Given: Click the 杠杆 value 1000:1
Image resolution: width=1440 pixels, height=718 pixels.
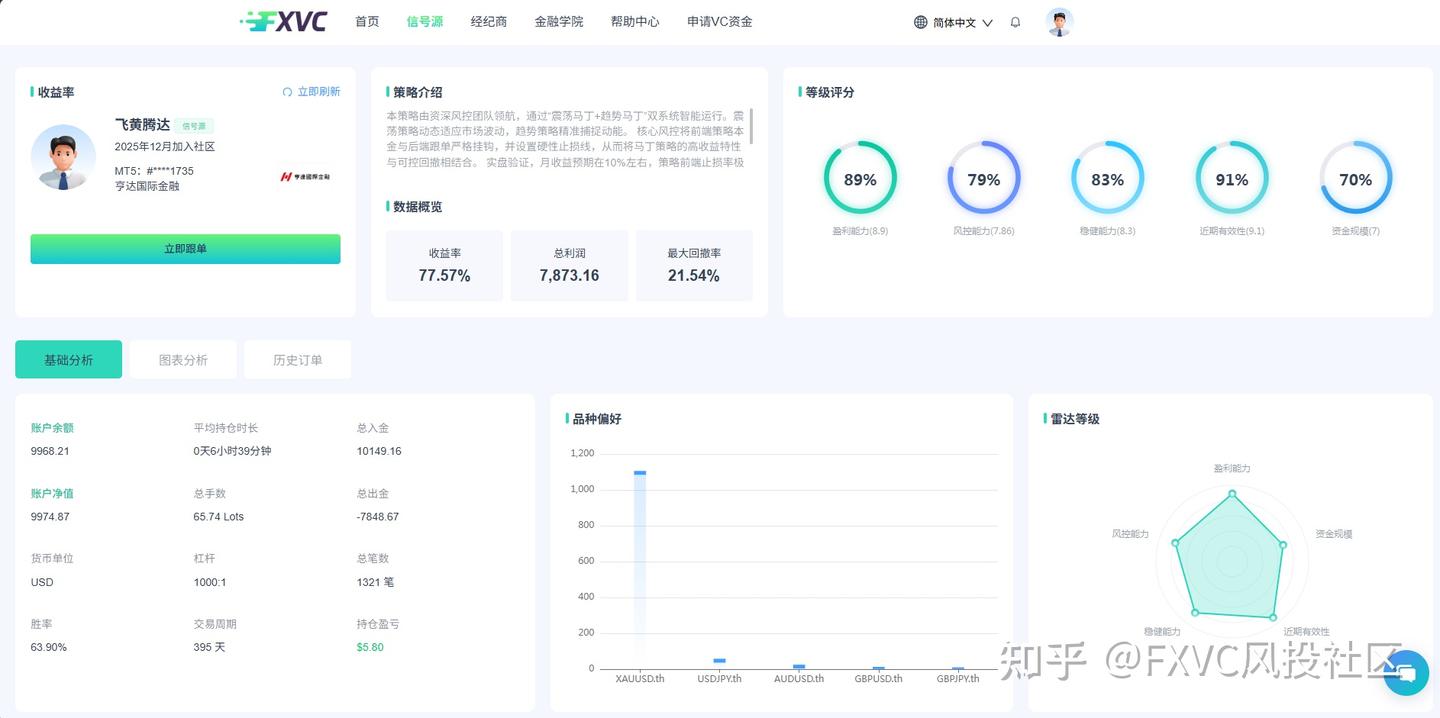Looking at the screenshot, I should (x=210, y=582).
